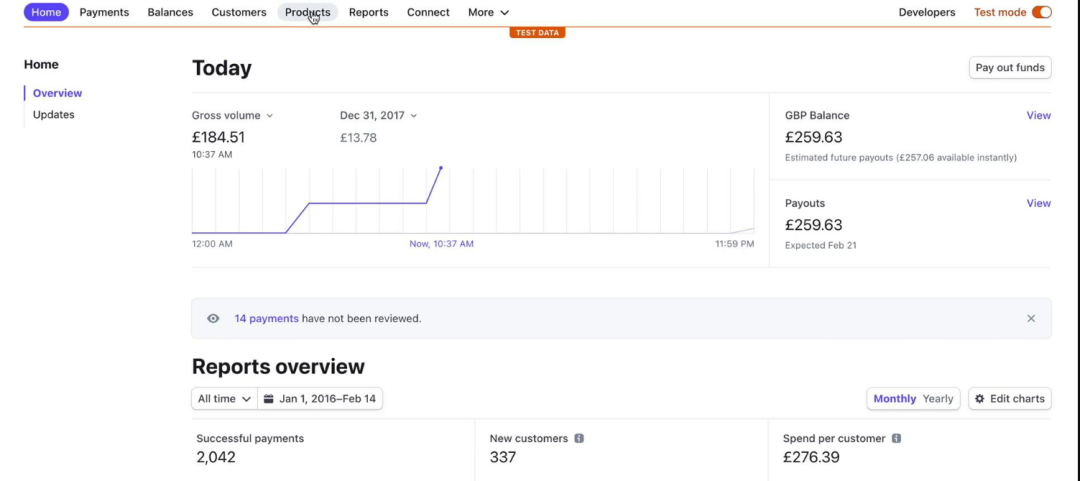Open the Connect tab
The width and height of the screenshot is (1080, 481).
click(428, 12)
